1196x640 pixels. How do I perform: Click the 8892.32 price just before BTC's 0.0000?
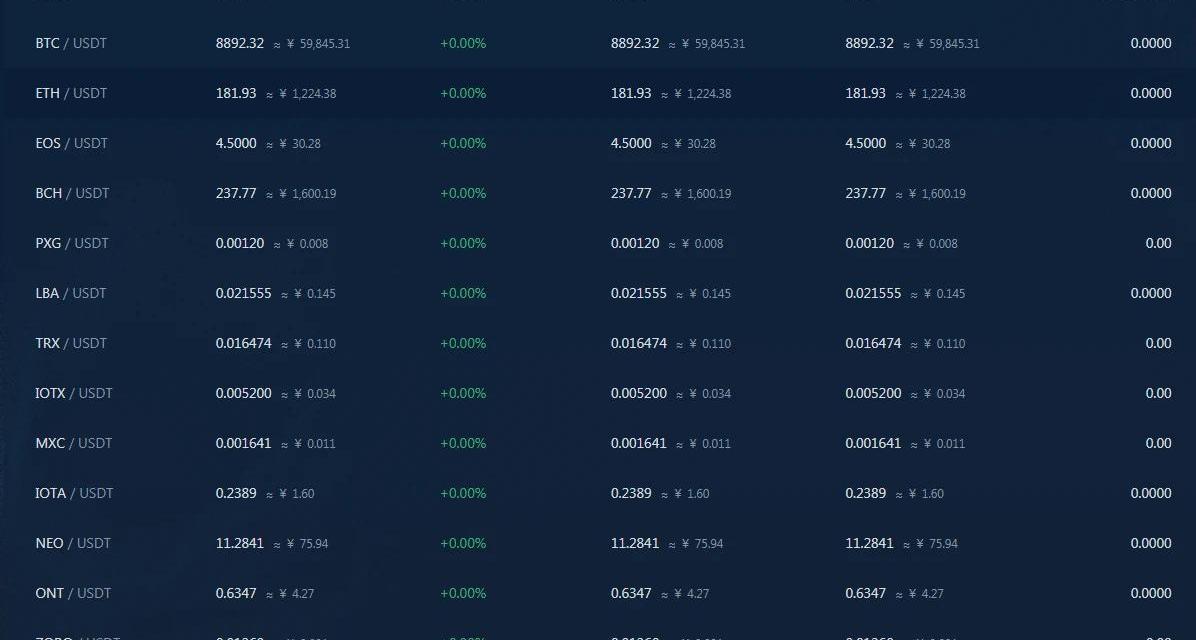(870, 43)
